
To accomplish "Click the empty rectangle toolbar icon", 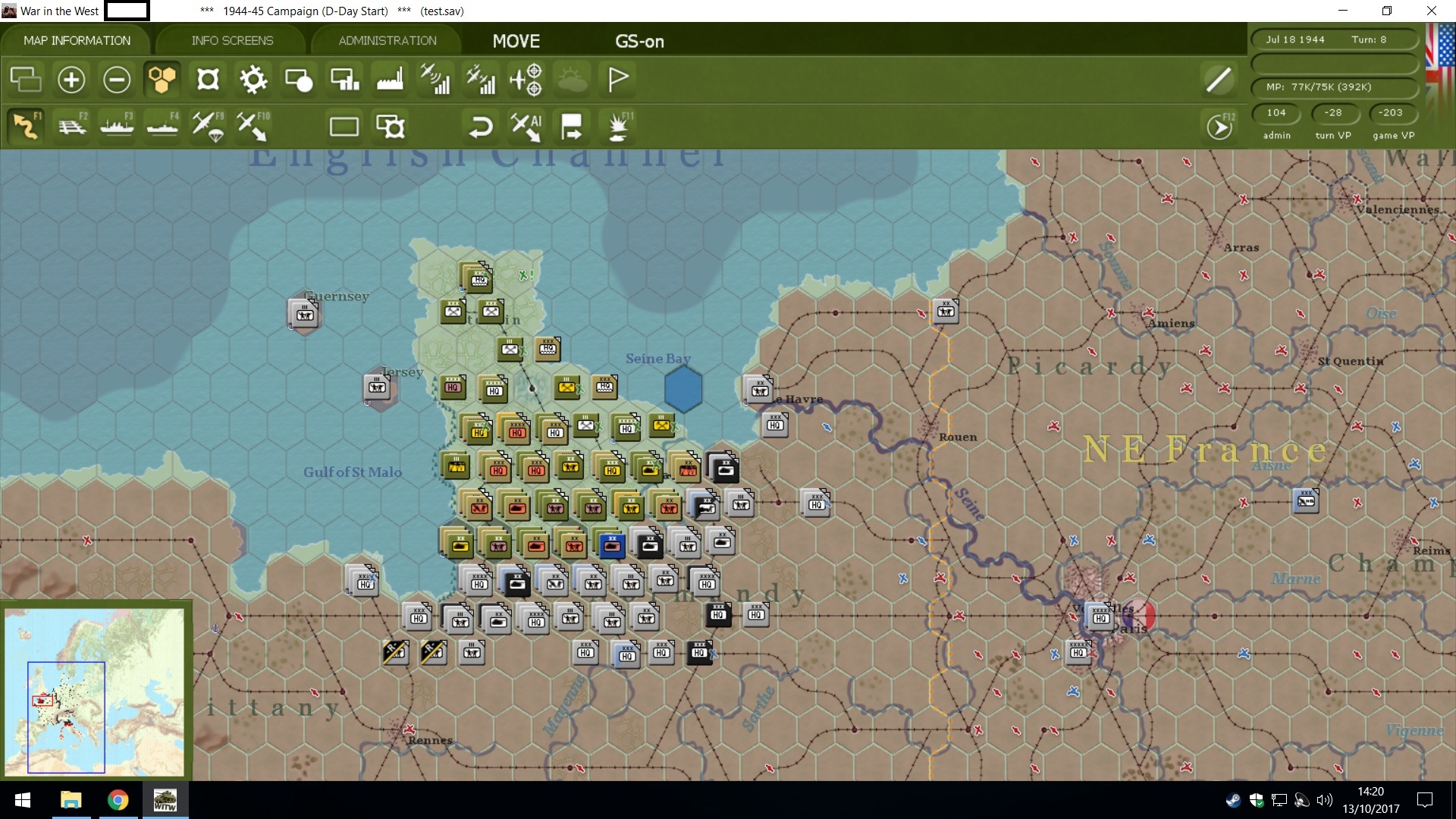I will pos(344,126).
